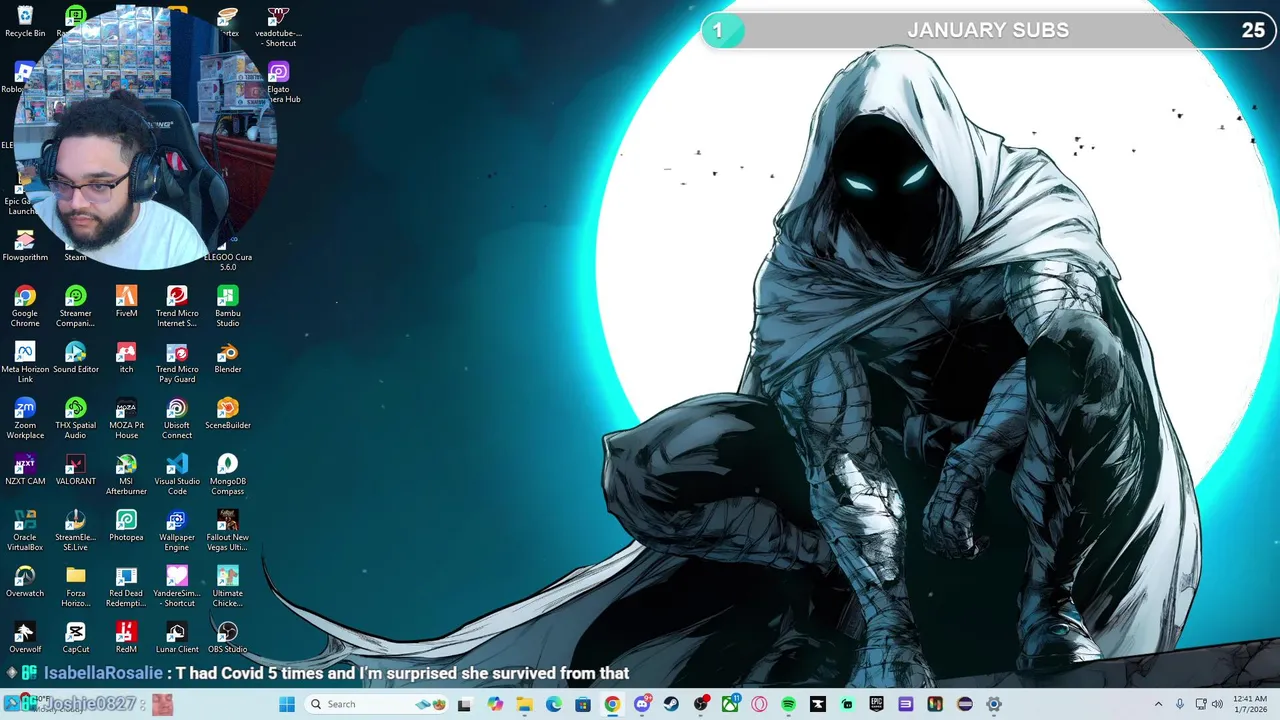1280x720 pixels.
Task: Open MongoDB Compass desktop shortcut
Action: tap(228, 474)
